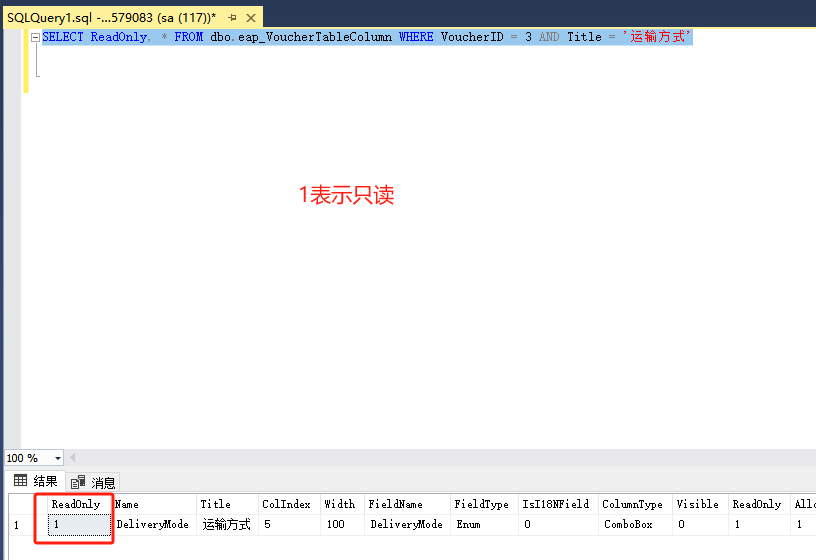Select the Width column header
The width and height of the screenshot is (816, 560).
pyautogui.click(x=342, y=504)
